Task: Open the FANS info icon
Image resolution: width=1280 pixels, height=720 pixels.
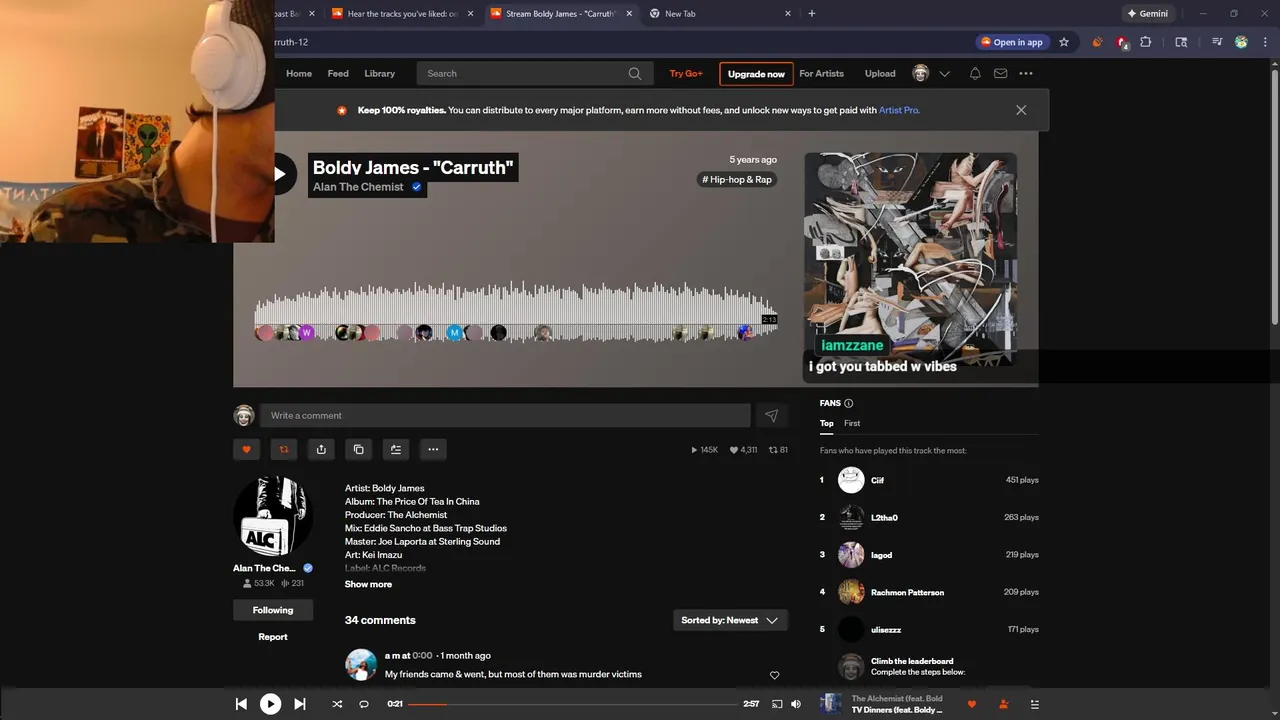Action: pyautogui.click(x=849, y=403)
